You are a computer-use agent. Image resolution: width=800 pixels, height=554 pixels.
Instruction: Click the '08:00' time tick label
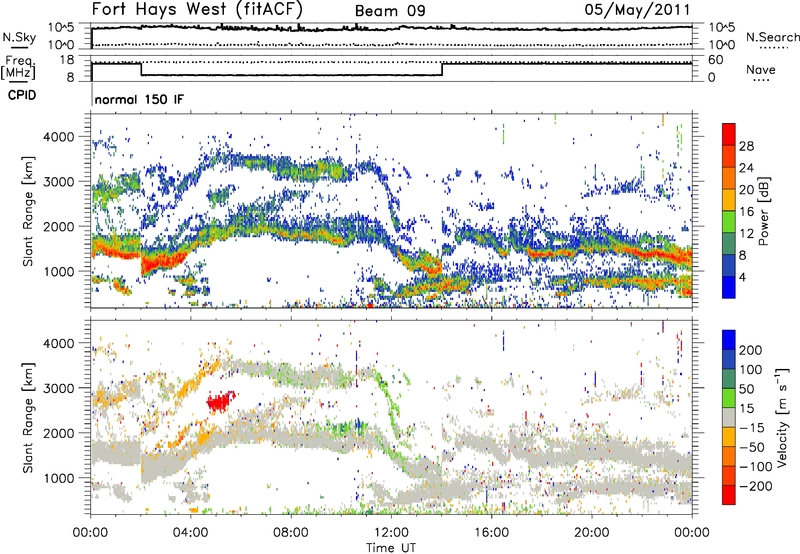pyautogui.click(x=291, y=533)
